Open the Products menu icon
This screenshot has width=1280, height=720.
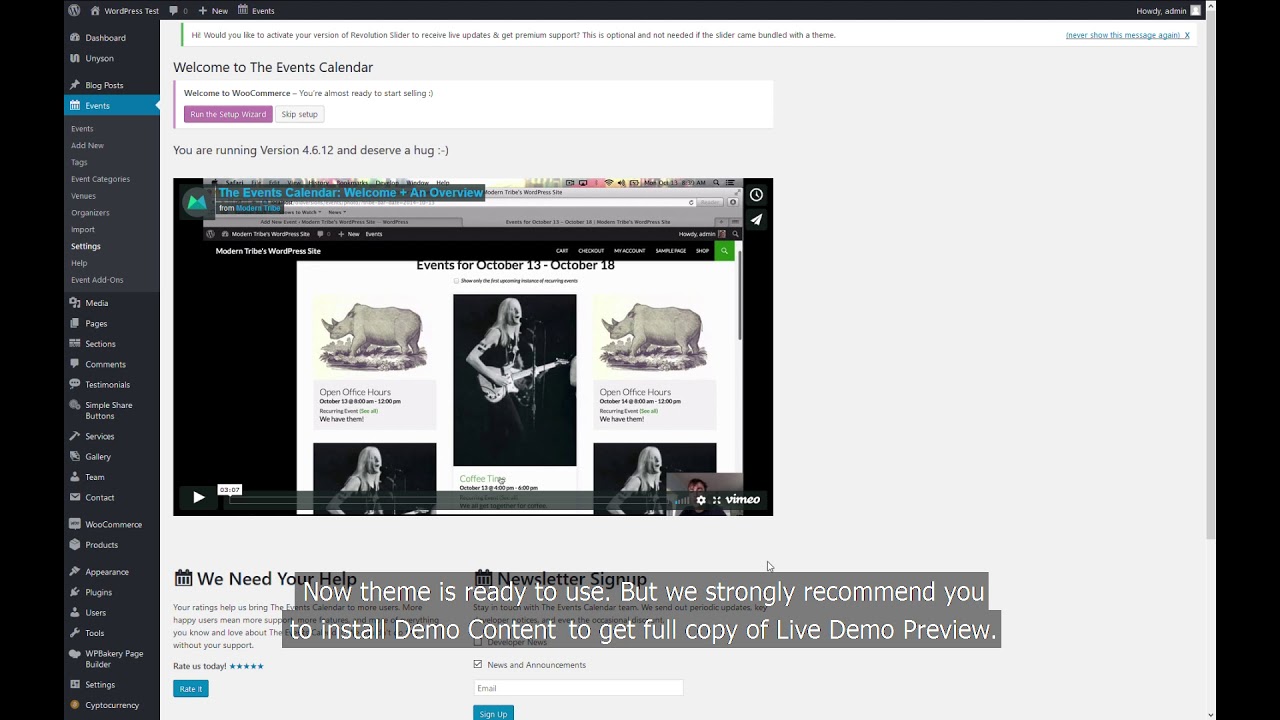[75, 544]
